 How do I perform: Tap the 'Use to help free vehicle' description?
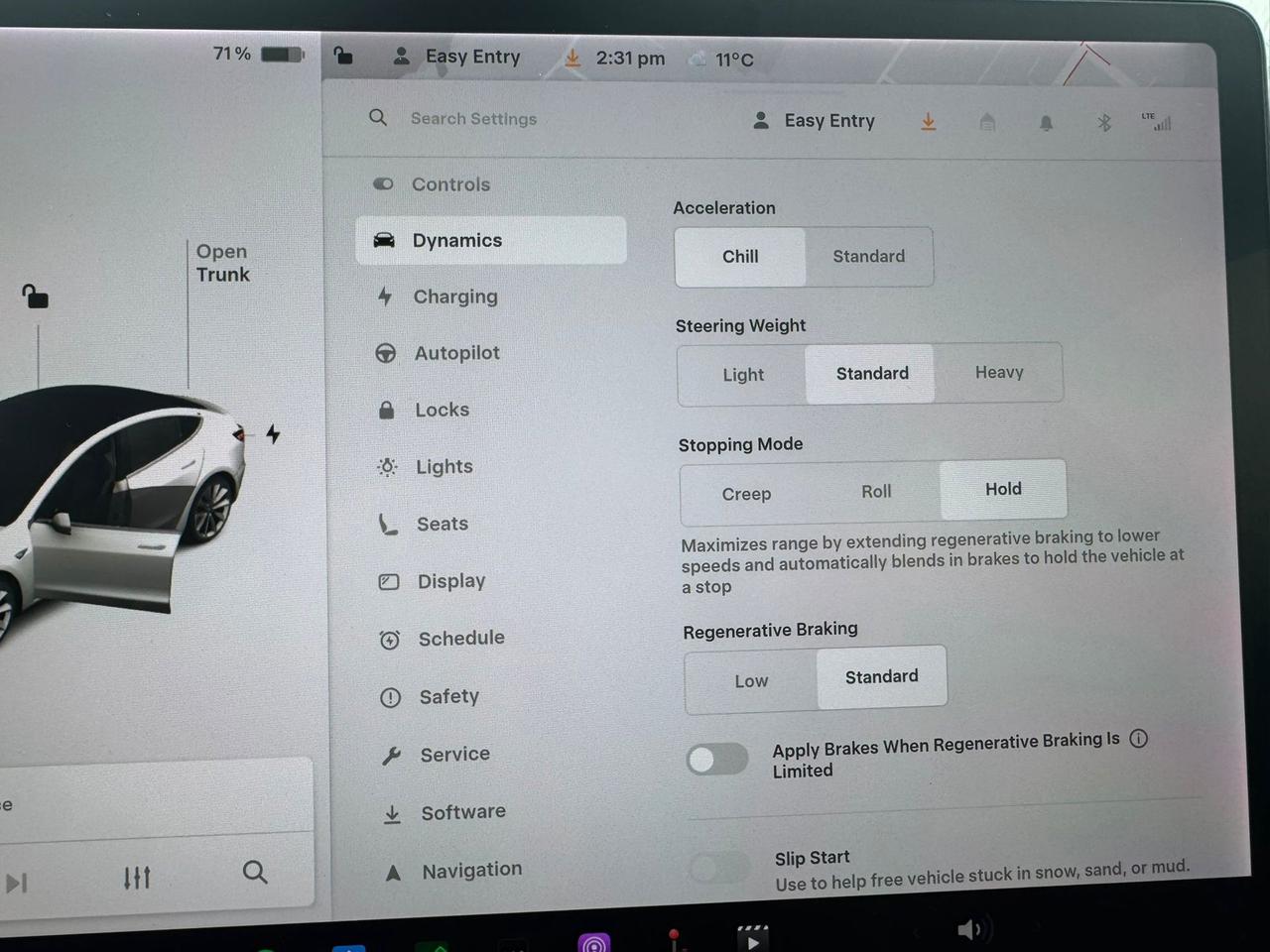point(982,876)
